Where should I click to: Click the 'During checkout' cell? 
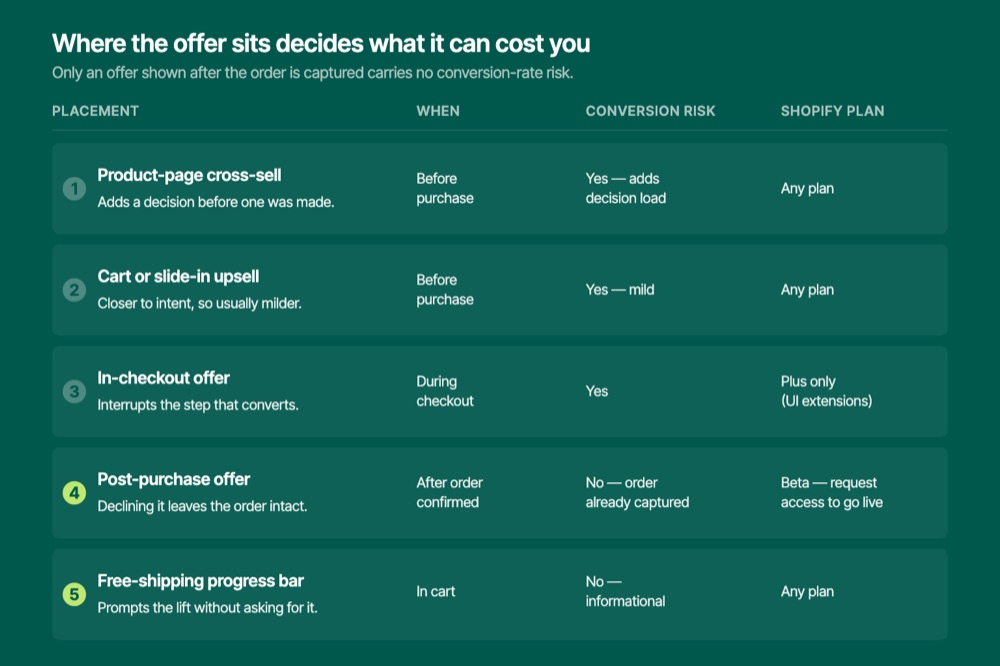point(445,391)
